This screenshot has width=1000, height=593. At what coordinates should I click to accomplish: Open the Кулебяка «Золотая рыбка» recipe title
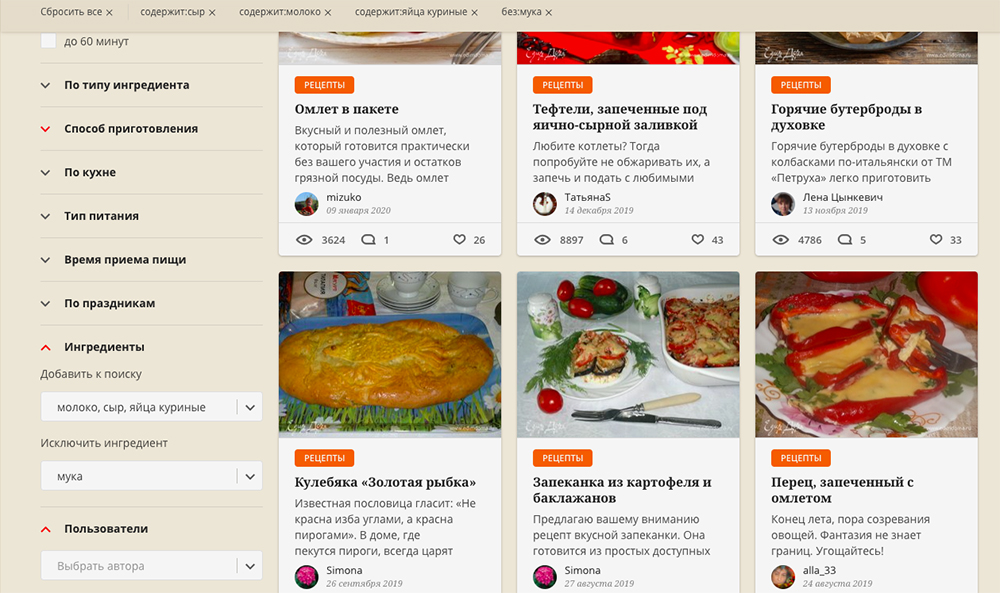(x=385, y=483)
